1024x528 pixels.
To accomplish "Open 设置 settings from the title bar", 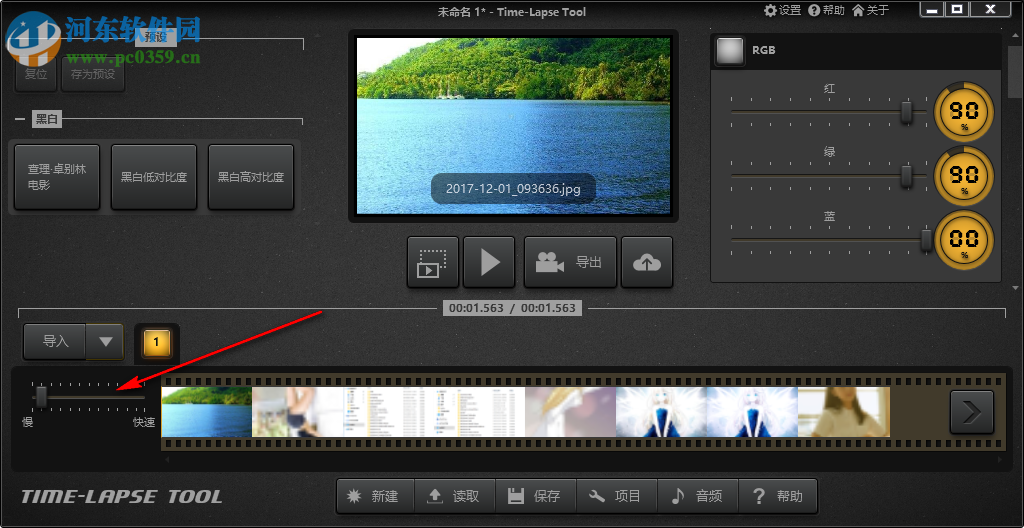I will pyautogui.click(x=782, y=10).
